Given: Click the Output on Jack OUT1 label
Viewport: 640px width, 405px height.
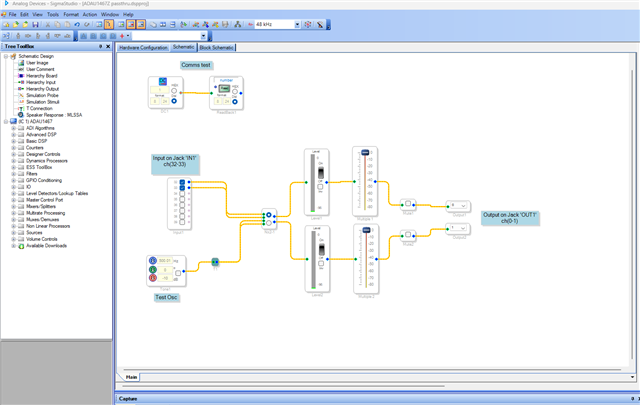Looking at the screenshot, I should (x=510, y=218).
